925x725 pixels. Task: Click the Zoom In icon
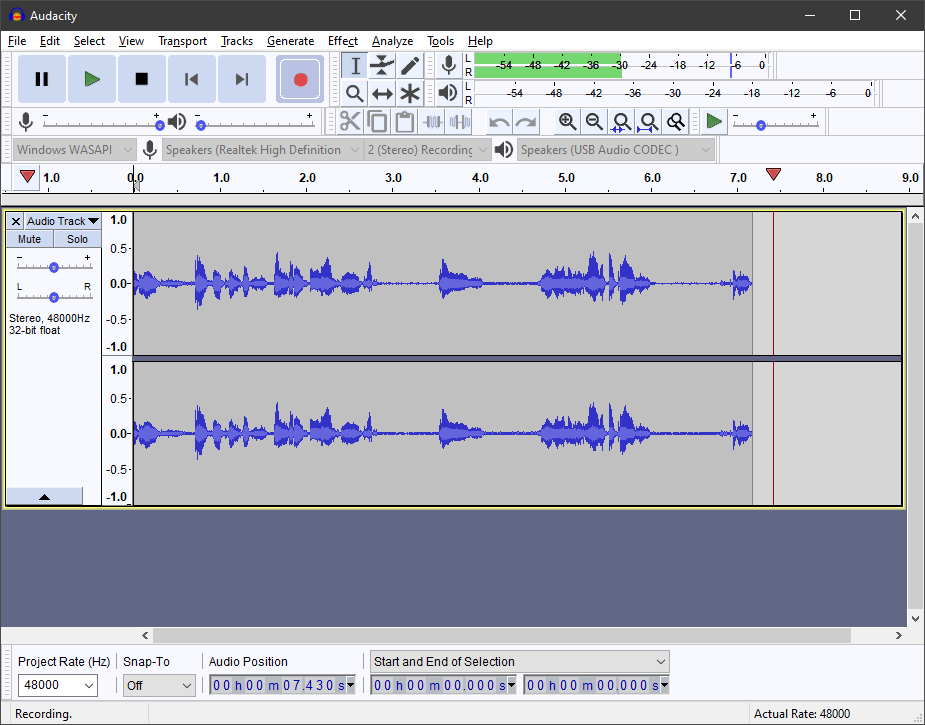(x=568, y=122)
